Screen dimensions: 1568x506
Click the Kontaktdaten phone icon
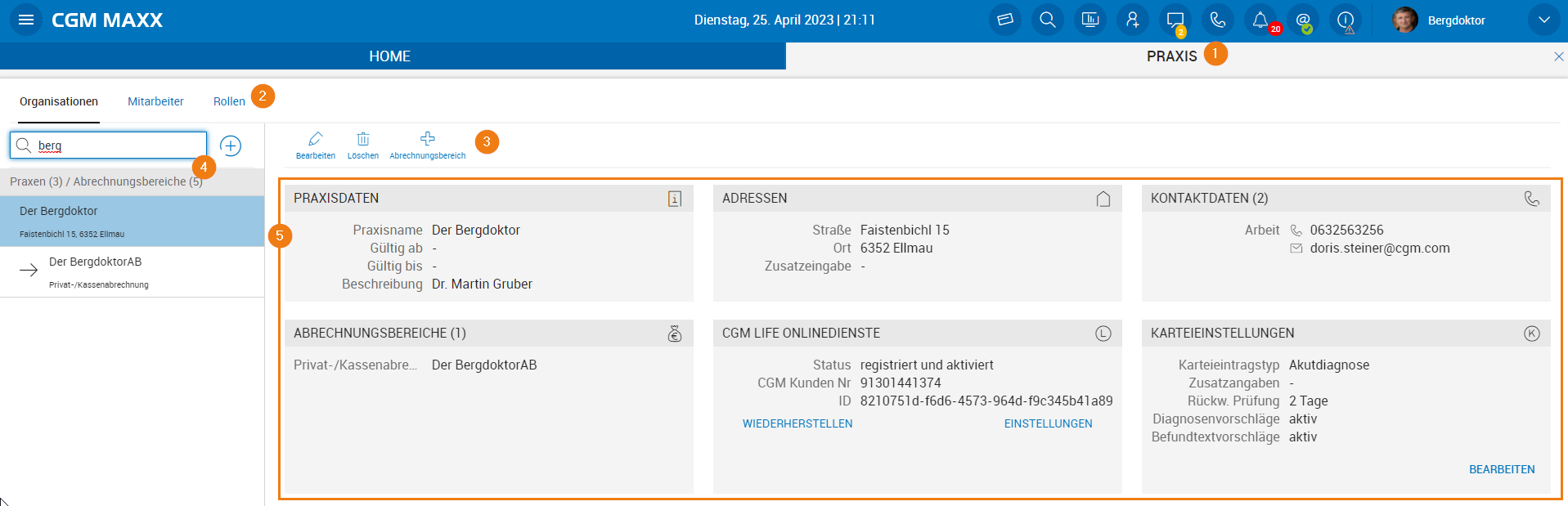point(1532,199)
